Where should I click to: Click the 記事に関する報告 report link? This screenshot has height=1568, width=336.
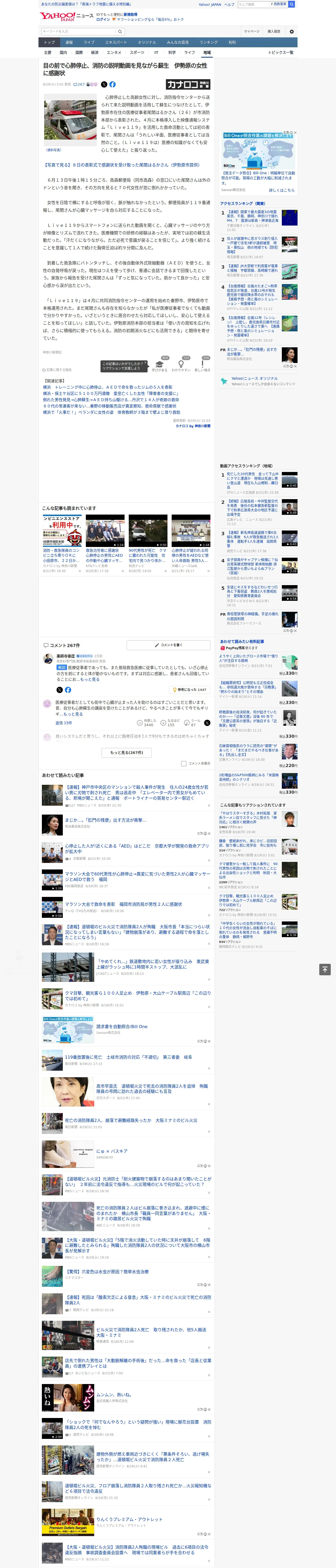pos(57,370)
